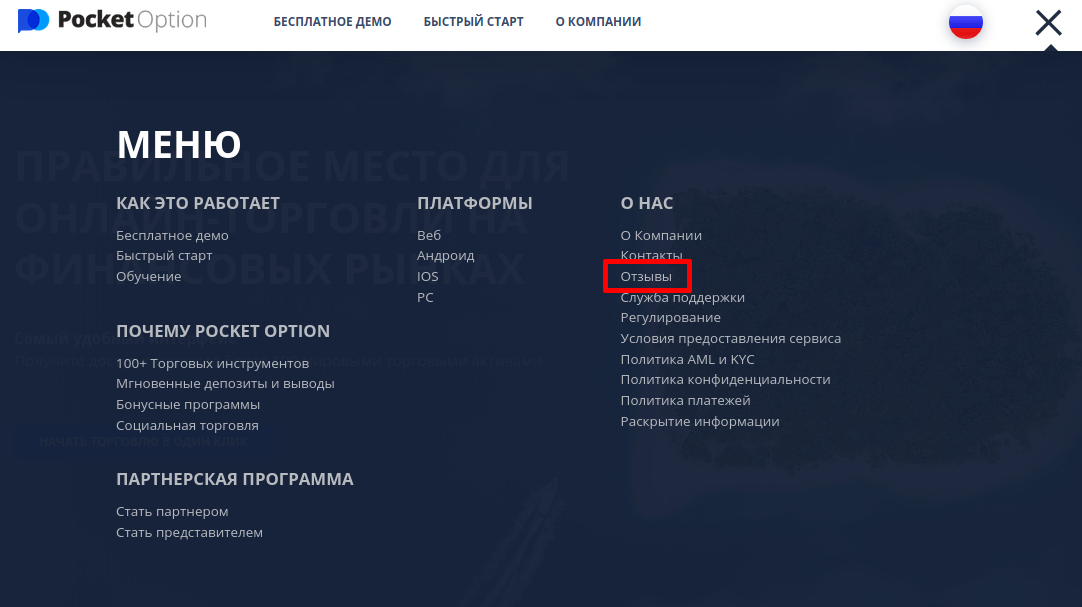Viewport: 1082px width, 607px height.
Task: Click the Обучение link
Action: point(148,276)
